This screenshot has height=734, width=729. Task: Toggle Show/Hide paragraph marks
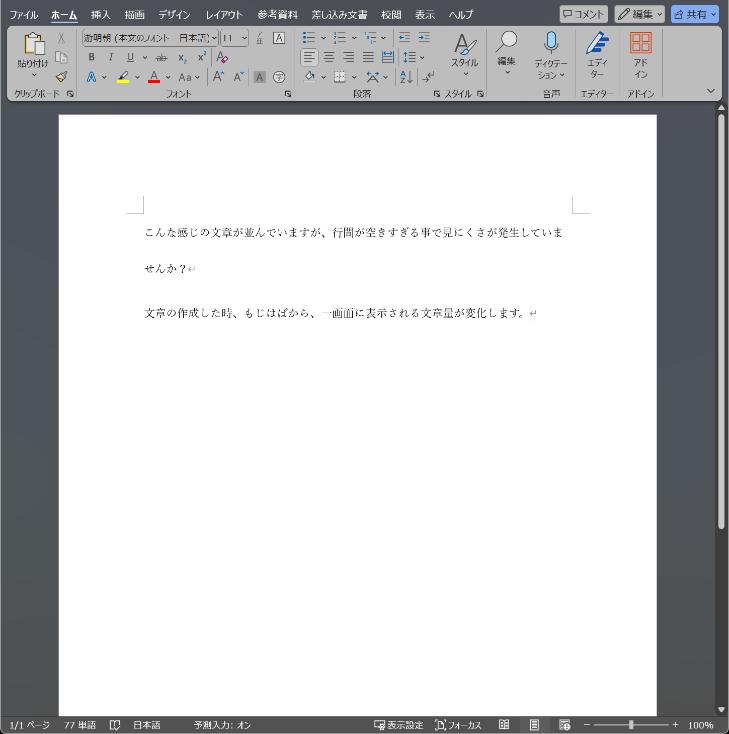pos(427,77)
